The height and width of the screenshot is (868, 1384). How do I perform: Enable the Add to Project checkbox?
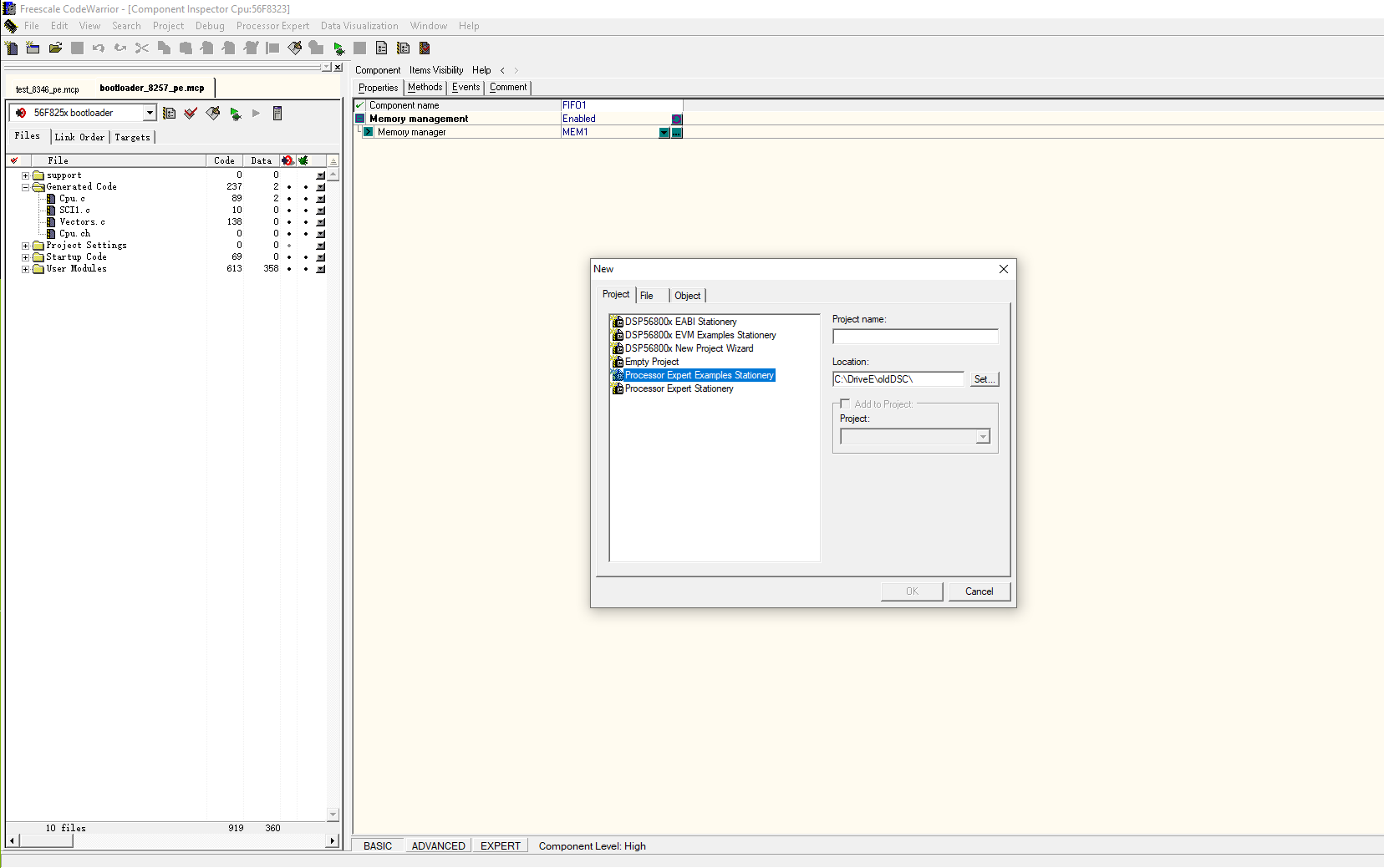[845, 403]
